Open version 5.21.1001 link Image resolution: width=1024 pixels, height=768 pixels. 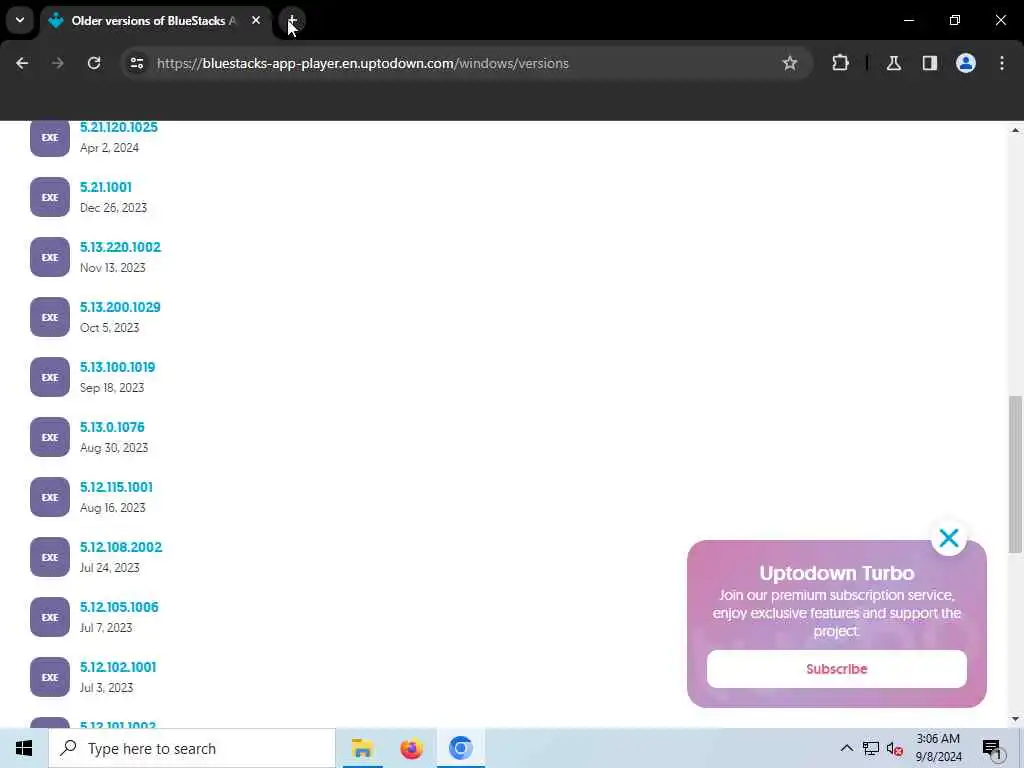[x=106, y=187]
